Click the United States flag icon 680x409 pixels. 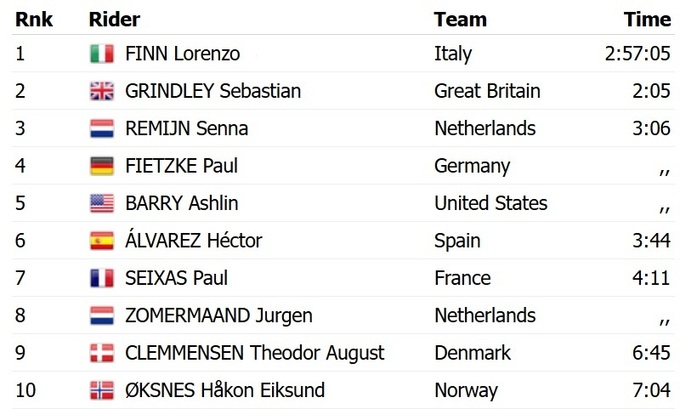(102, 204)
